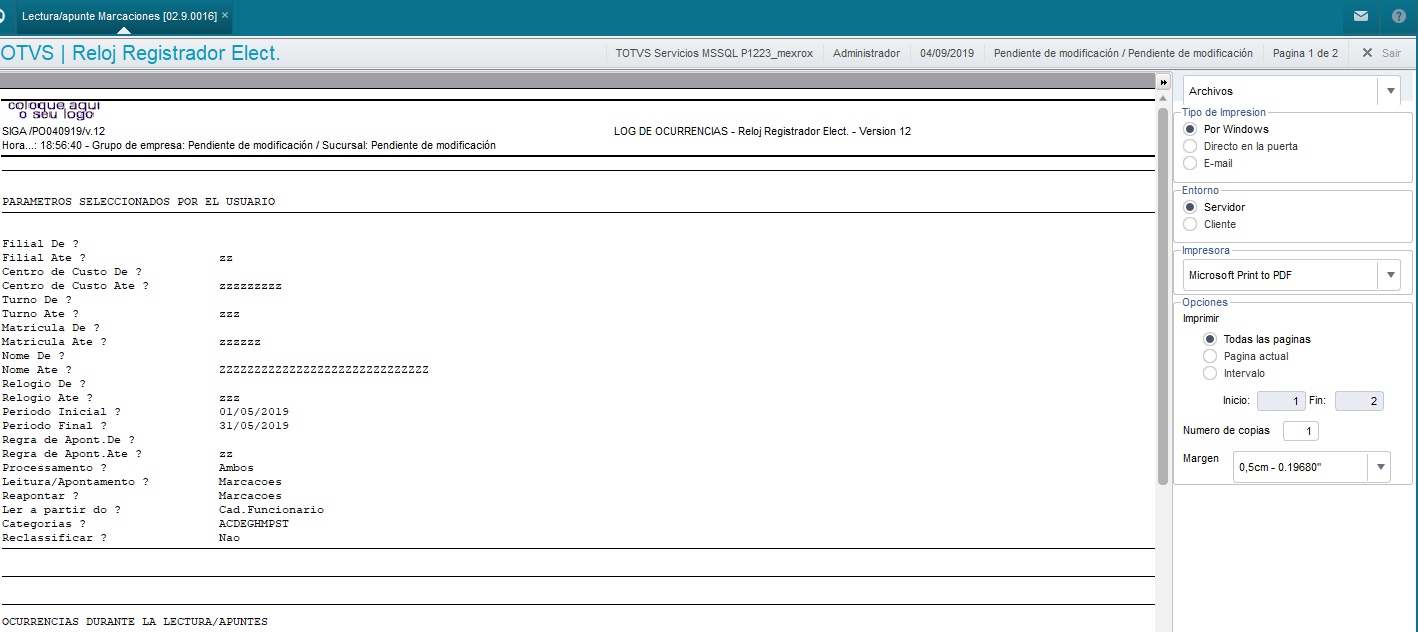Click the Inicio page field
The image size is (1418, 632).
pyautogui.click(x=1282, y=401)
